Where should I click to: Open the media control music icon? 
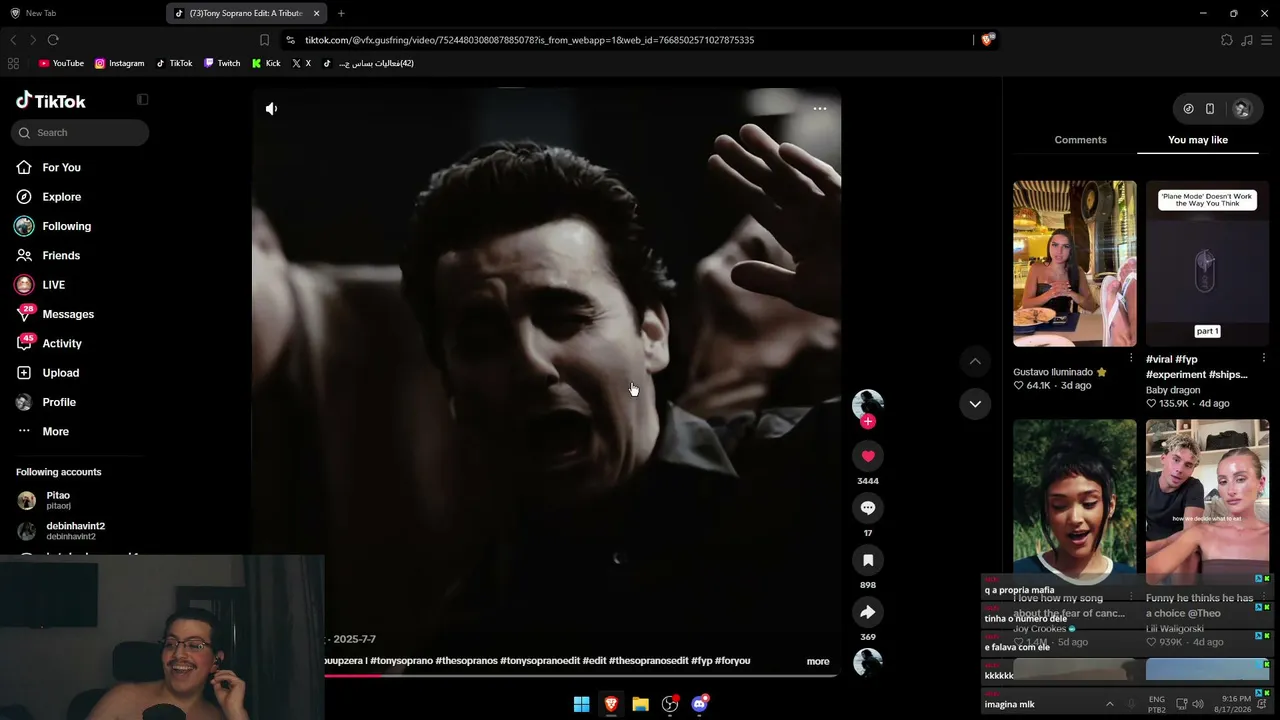tap(1247, 40)
